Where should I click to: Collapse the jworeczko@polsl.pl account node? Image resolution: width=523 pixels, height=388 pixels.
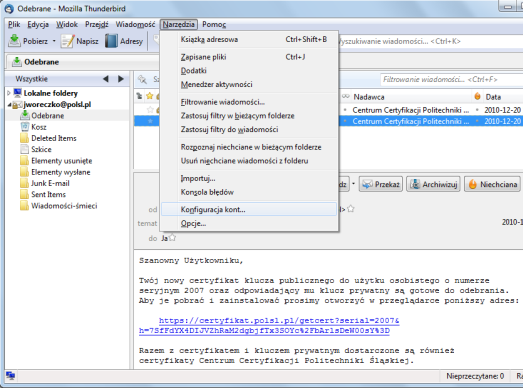tap(9, 105)
